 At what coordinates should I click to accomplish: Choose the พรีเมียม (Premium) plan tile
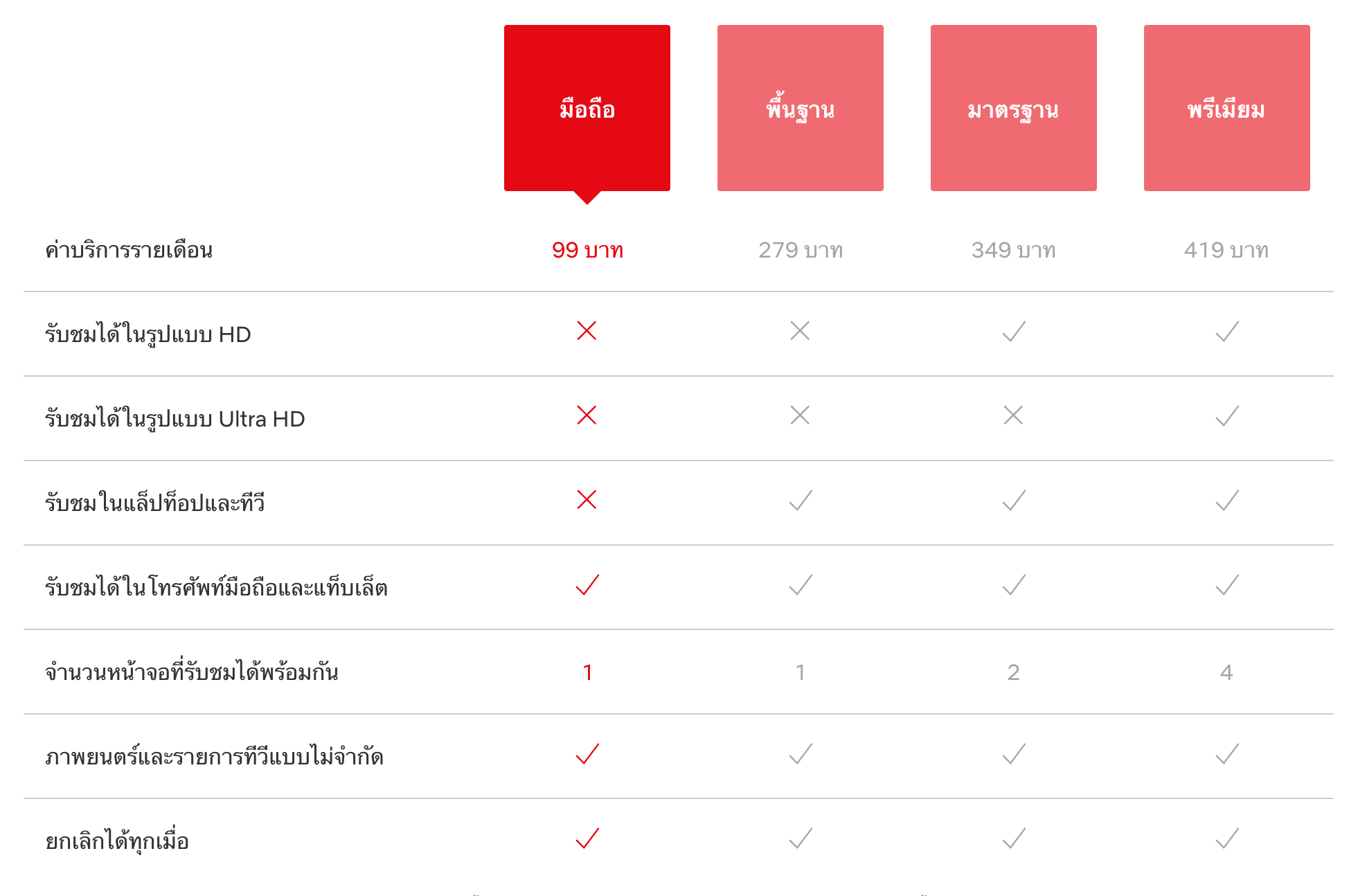point(1226,108)
